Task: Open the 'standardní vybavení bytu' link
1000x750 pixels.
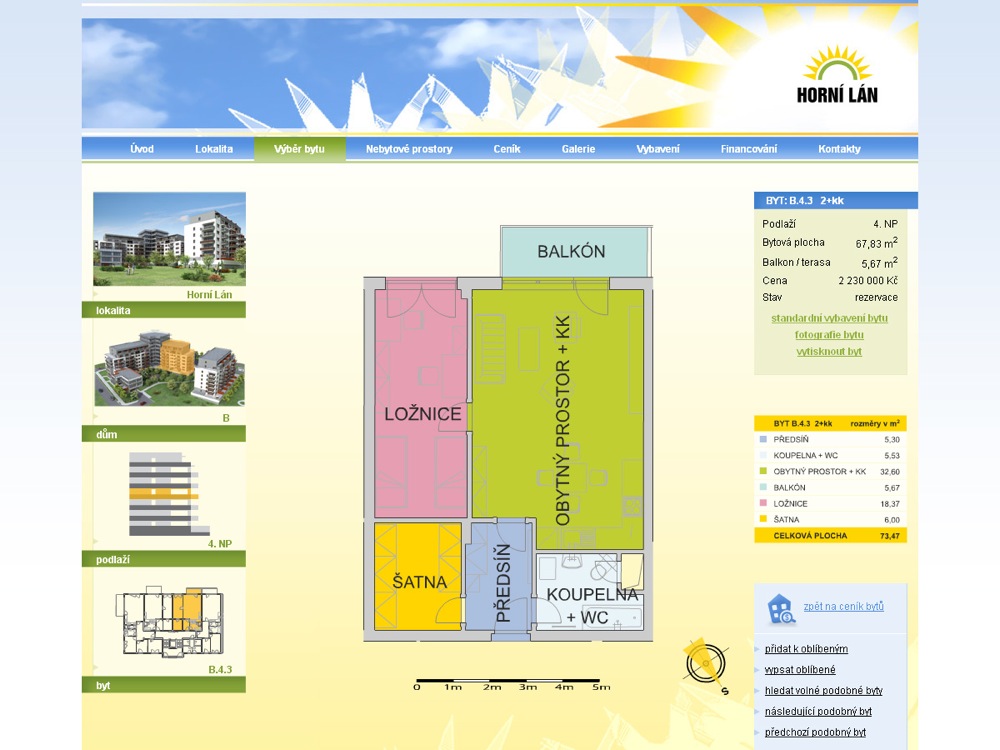Action: point(829,318)
